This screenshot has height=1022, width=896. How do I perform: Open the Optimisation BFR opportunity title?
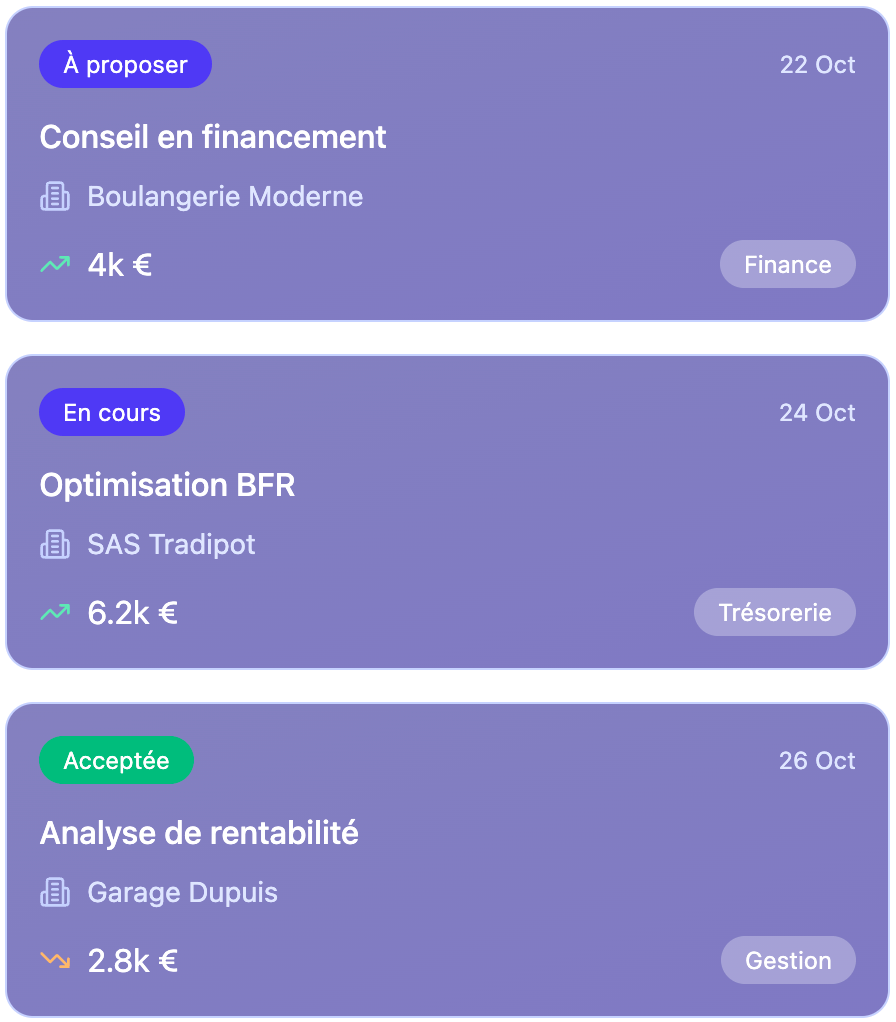click(168, 485)
